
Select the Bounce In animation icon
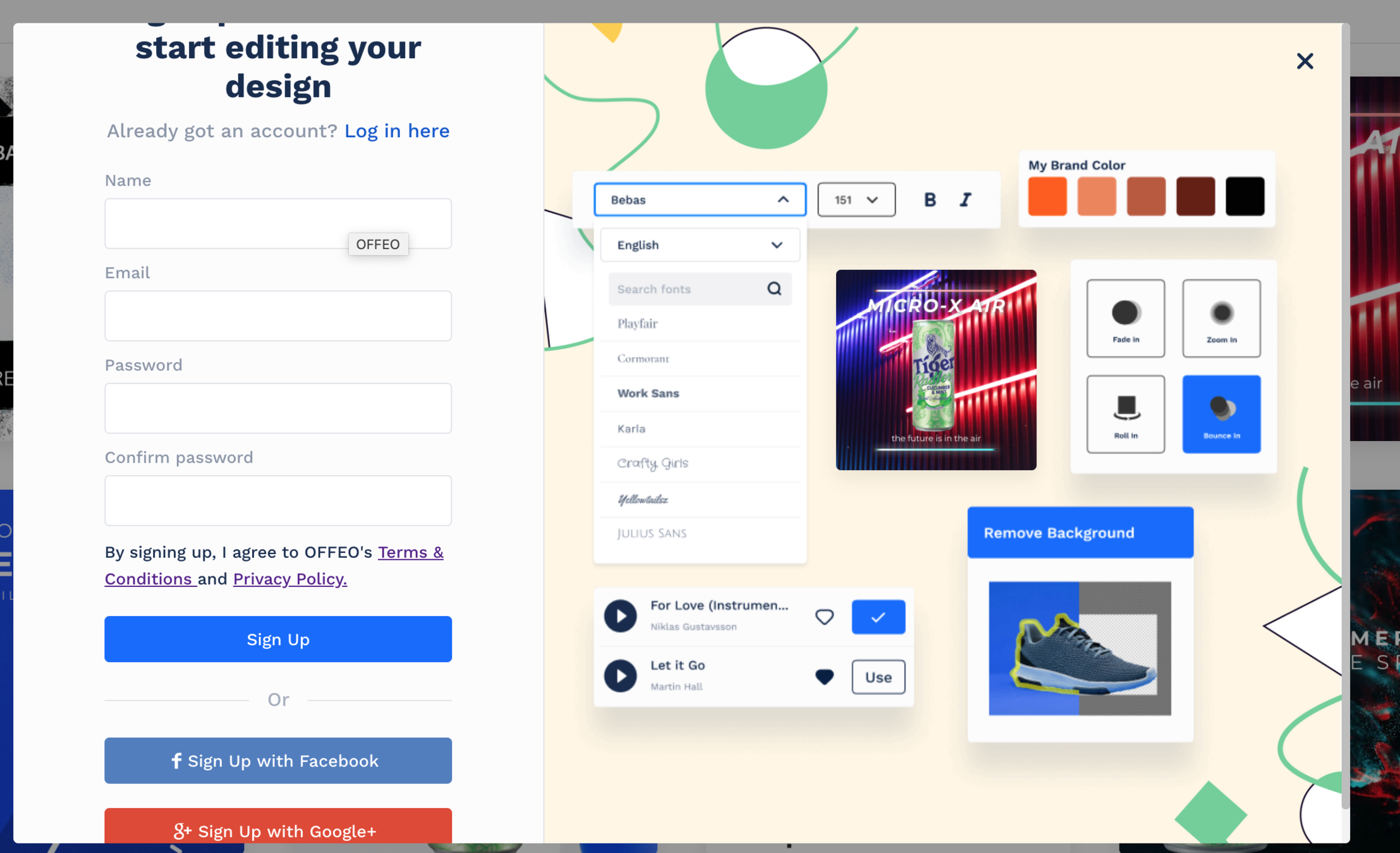(x=1220, y=413)
